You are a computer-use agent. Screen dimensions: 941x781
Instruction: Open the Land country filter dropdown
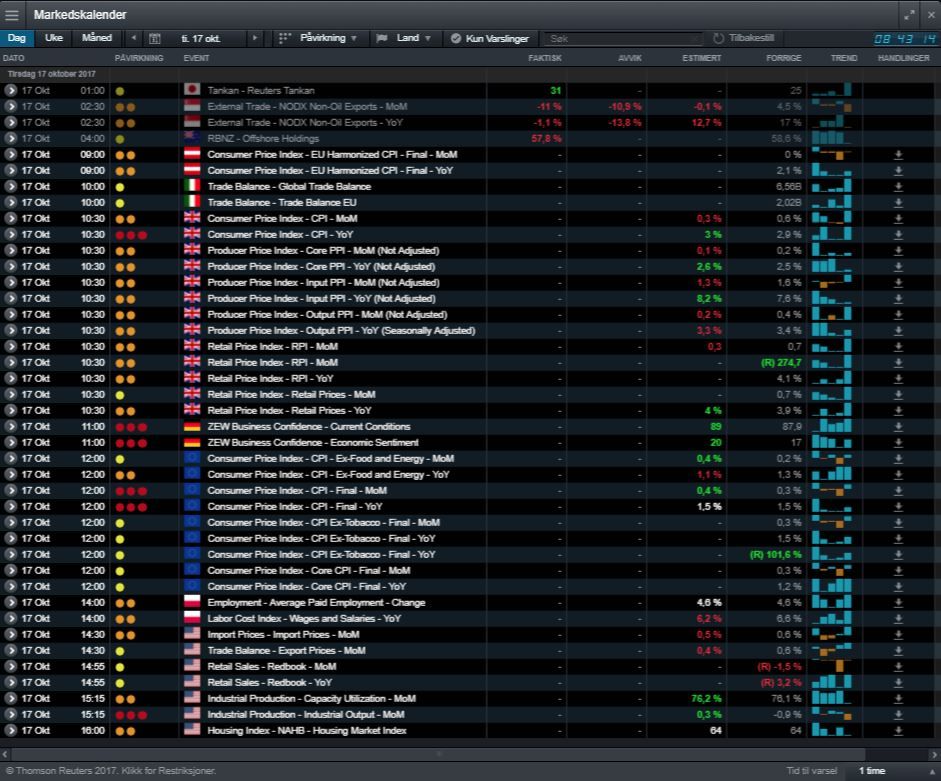click(x=403, y=38)
